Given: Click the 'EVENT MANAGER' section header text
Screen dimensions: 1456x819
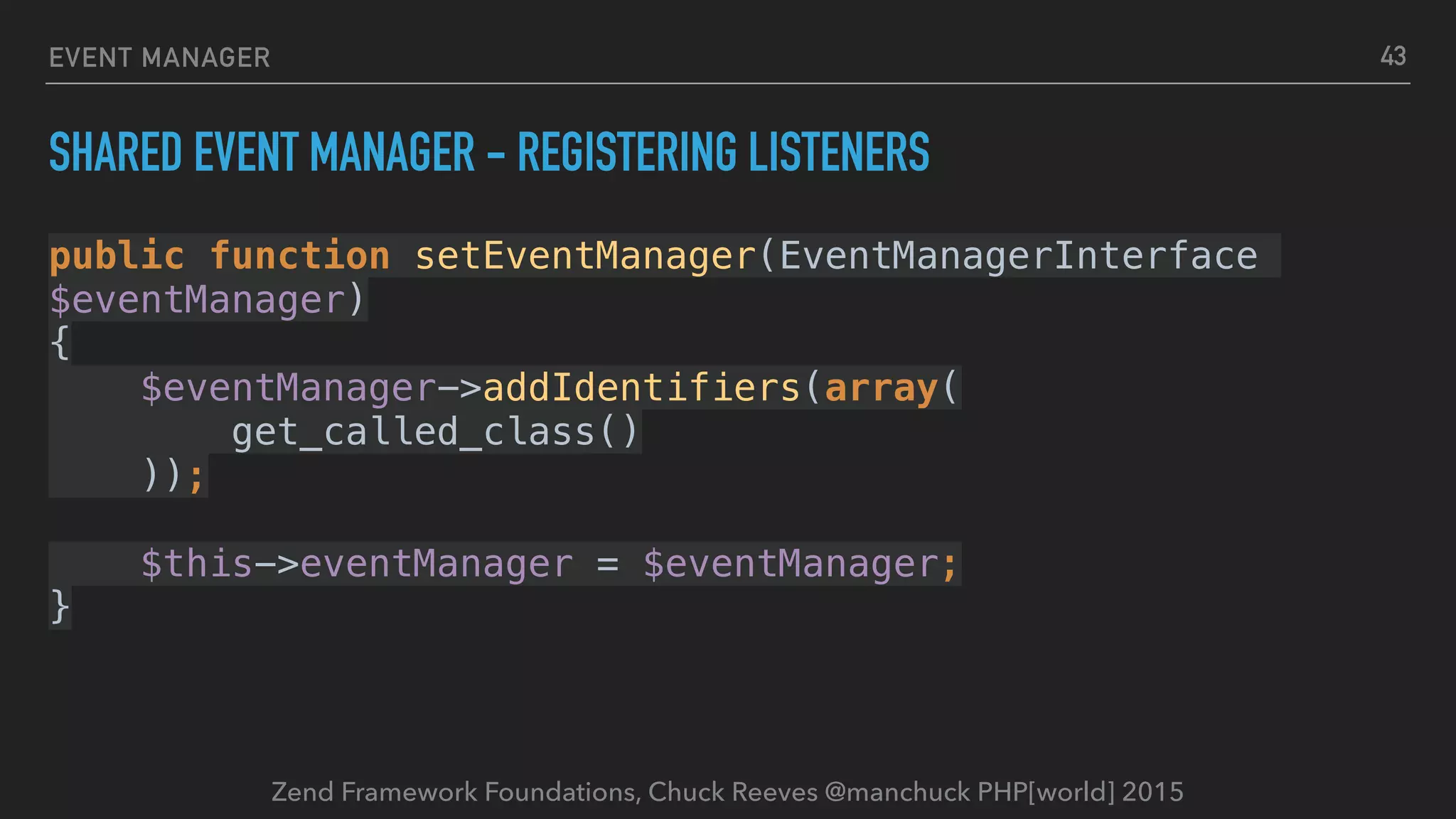Looking at the screenshot, I should pos(159,58).
